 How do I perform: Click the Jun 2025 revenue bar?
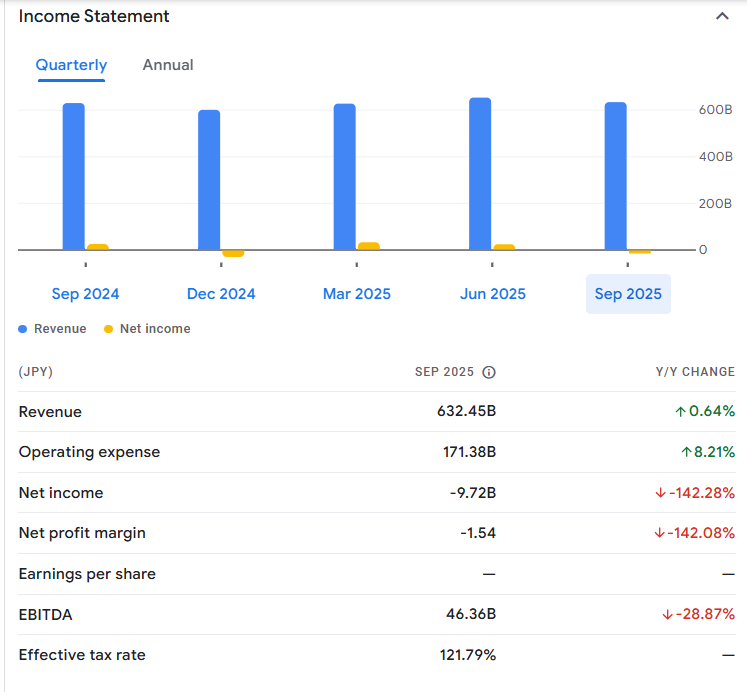[x=480, y=174]
